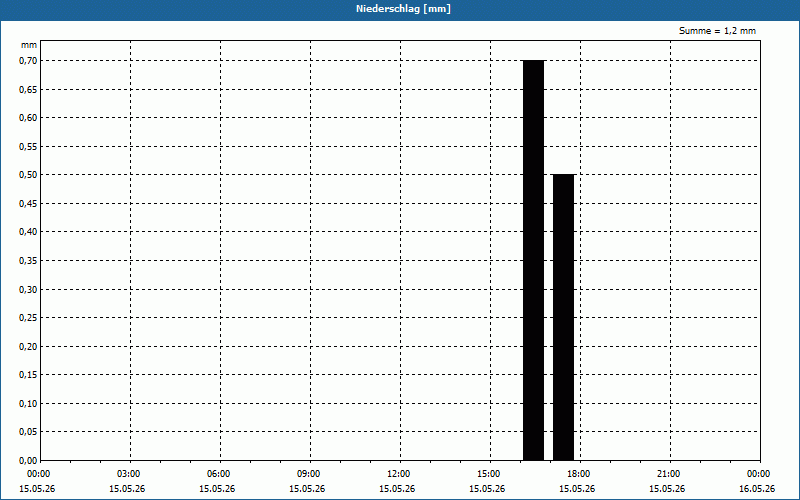
Task: Click the 0,25 y-axis value
Action: (28, 318)
